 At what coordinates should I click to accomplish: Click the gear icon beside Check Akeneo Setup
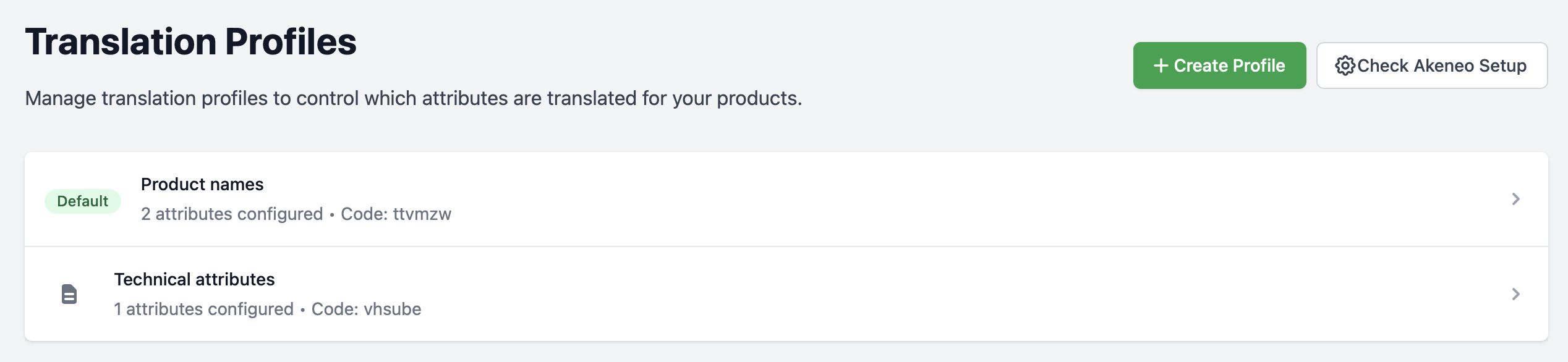[x=1344, y=65]
